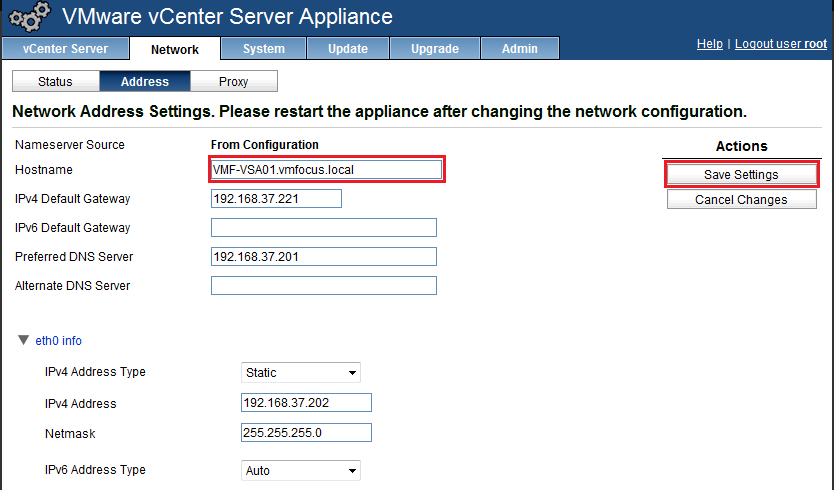This screenshot has height=490, width=834.
Task: Click the Logout user root link
Action: click(781, 44)
